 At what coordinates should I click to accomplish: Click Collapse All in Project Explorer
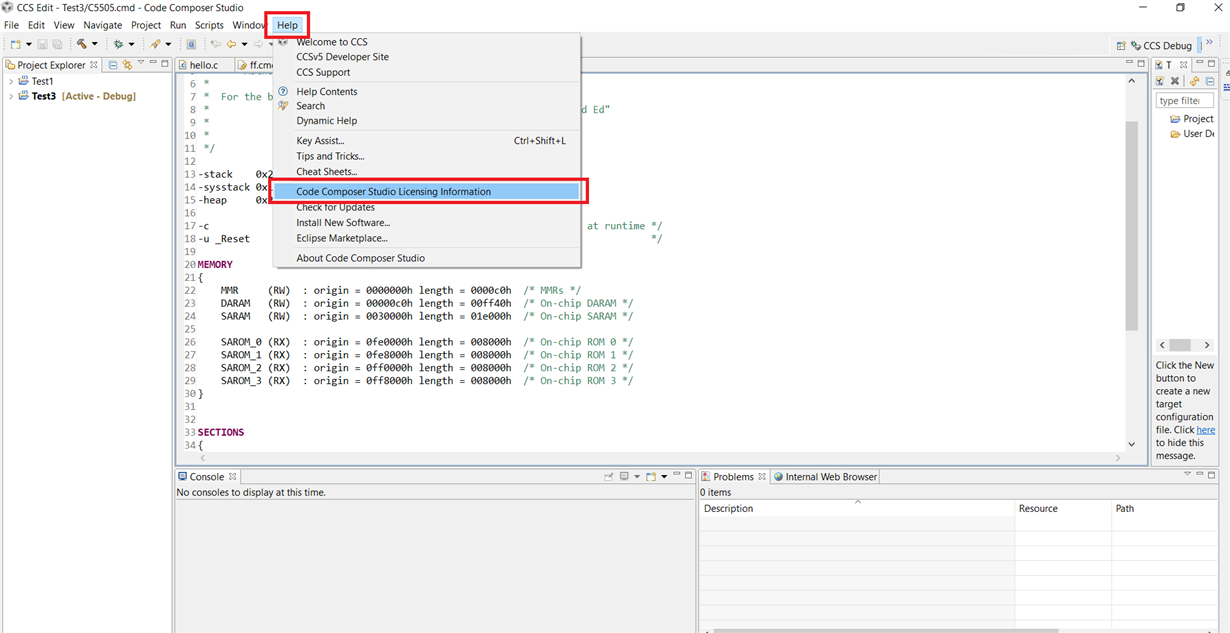113,65
